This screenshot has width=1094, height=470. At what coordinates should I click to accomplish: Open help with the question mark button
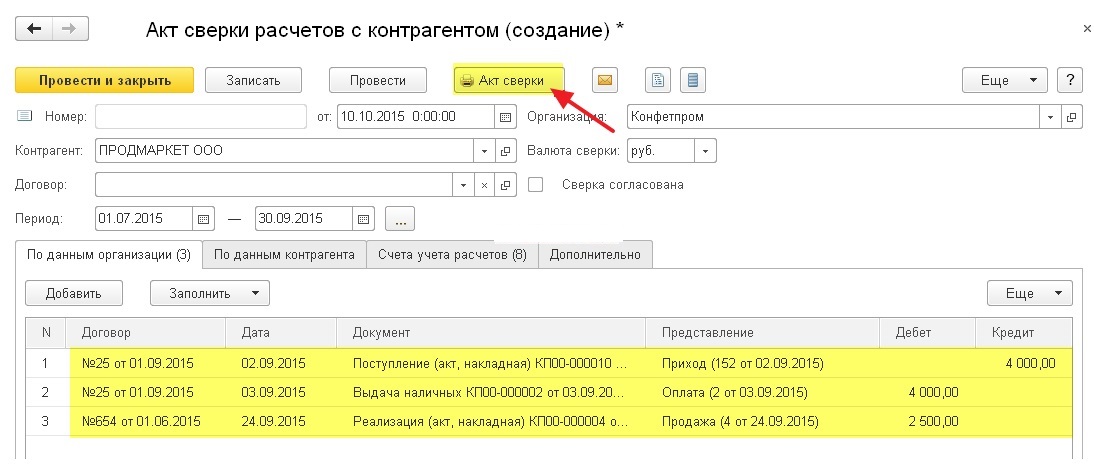[x=1070, y=80]
